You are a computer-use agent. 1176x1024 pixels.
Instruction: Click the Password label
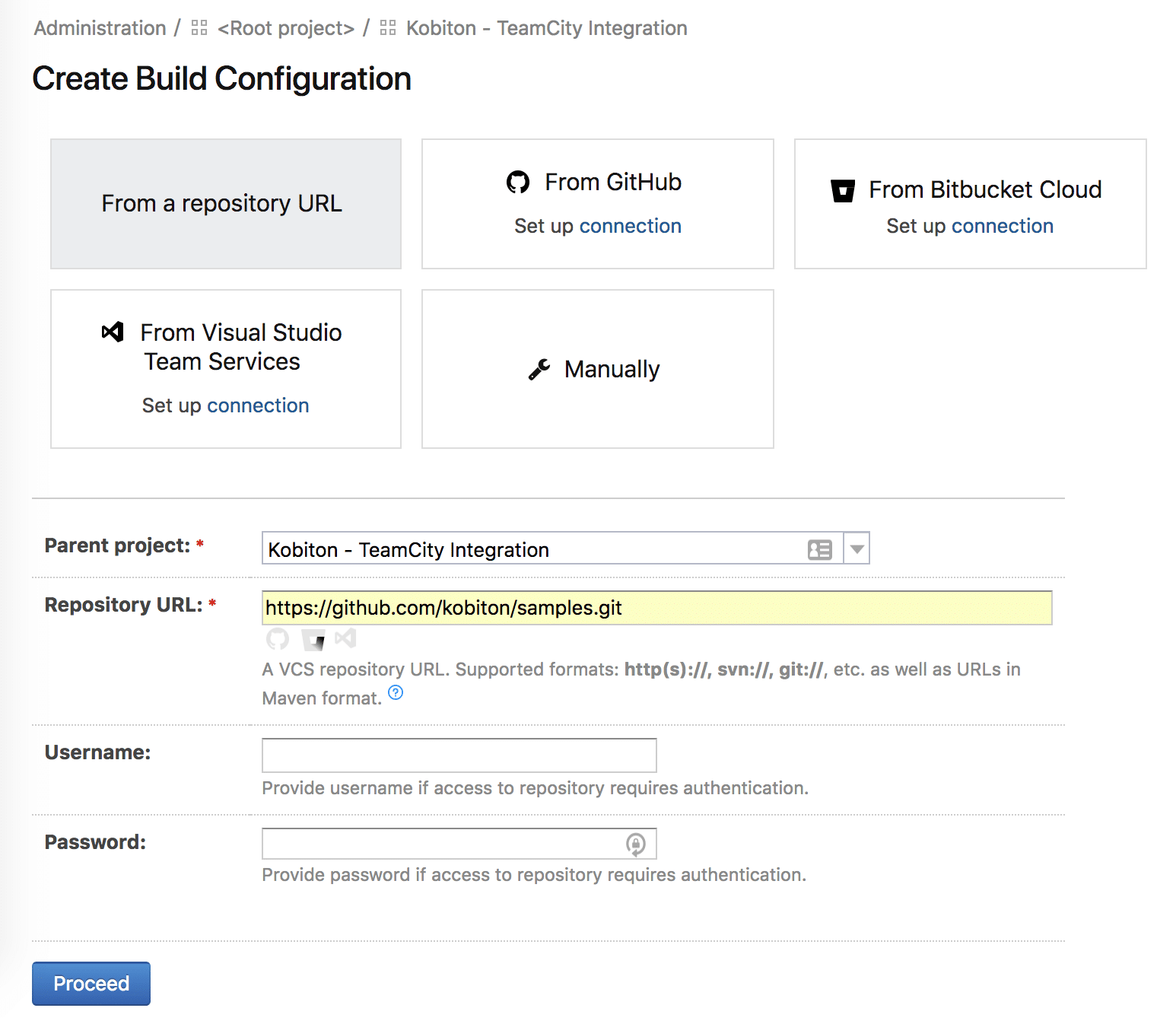[95, 842]
